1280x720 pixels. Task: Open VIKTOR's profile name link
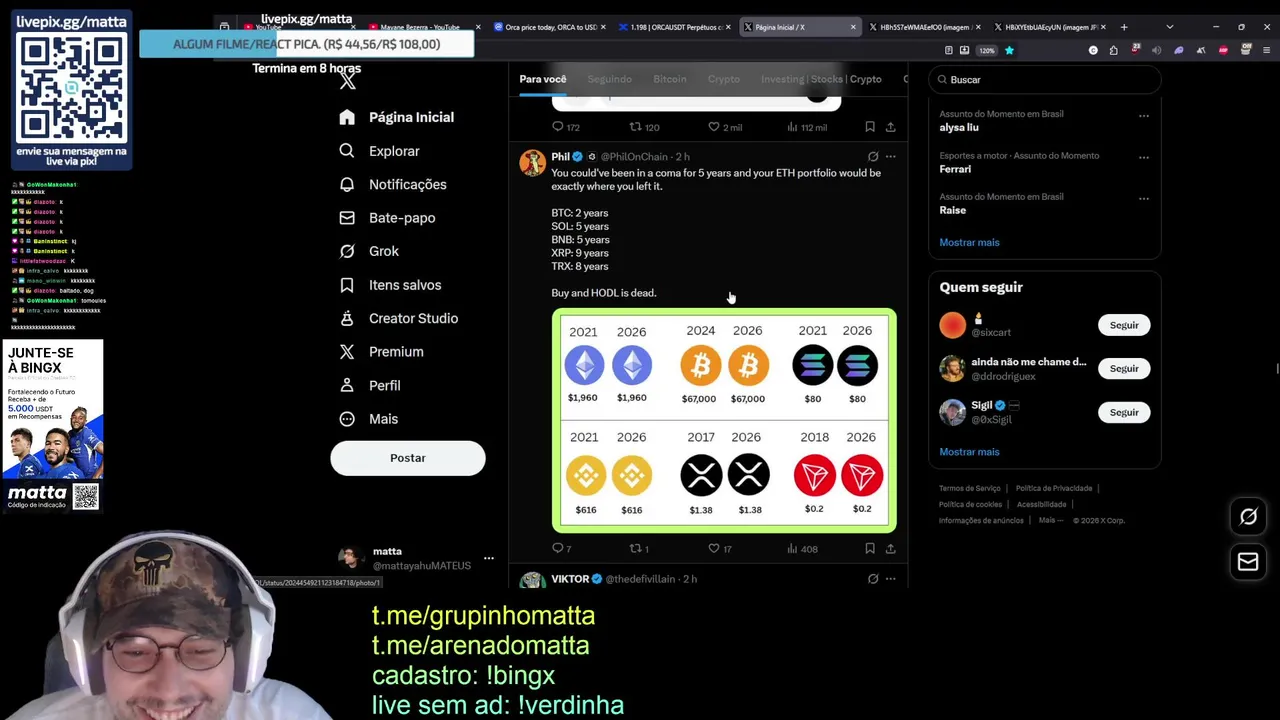click(x=570, y=579)
